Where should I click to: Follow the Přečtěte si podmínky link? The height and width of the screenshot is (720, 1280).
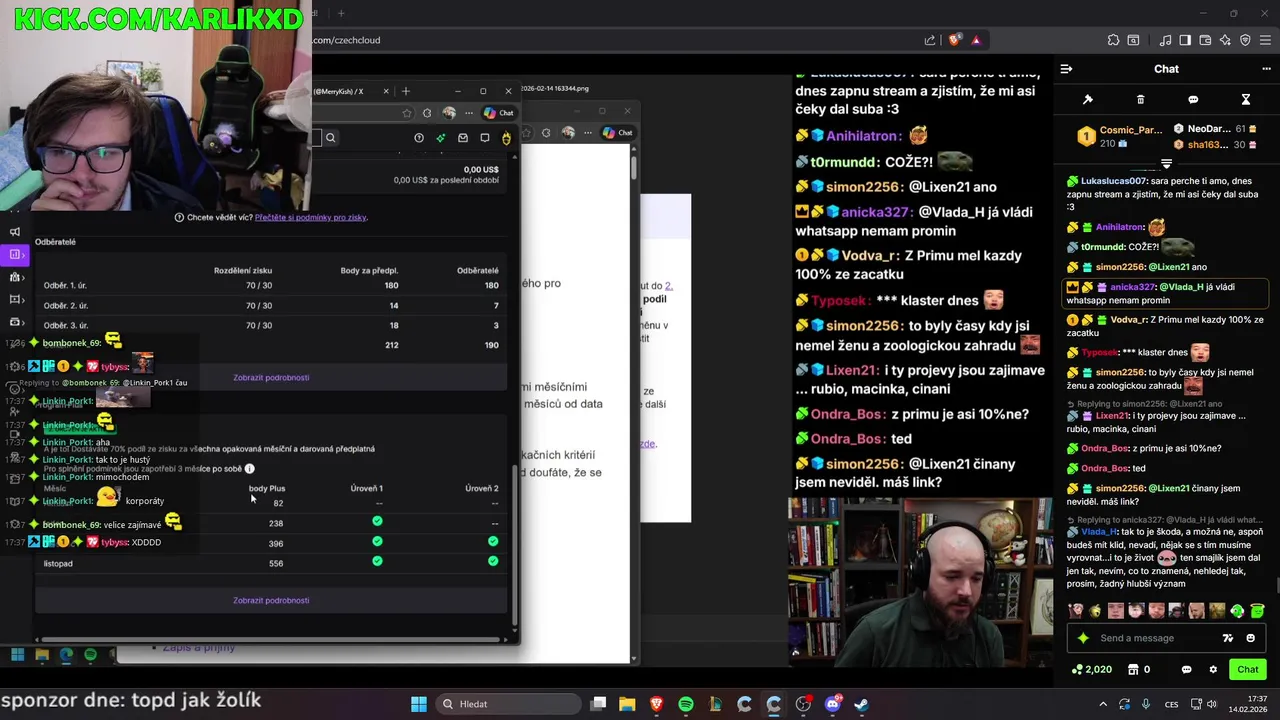click(310, 217)
